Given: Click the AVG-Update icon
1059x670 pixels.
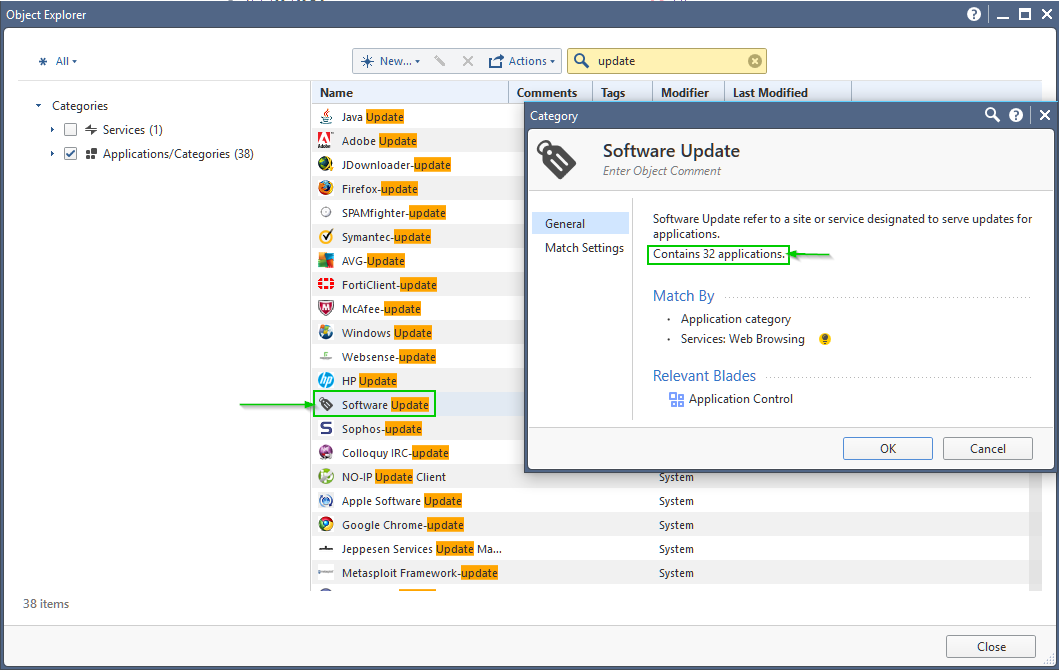Looking at the screenshot, I should (326, 261).
